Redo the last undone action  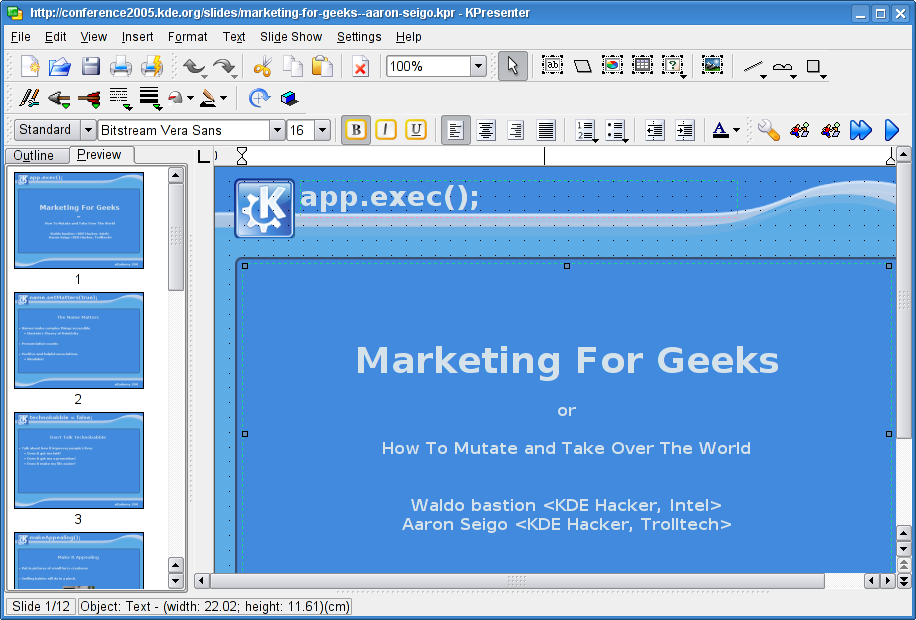coord(223,66)
